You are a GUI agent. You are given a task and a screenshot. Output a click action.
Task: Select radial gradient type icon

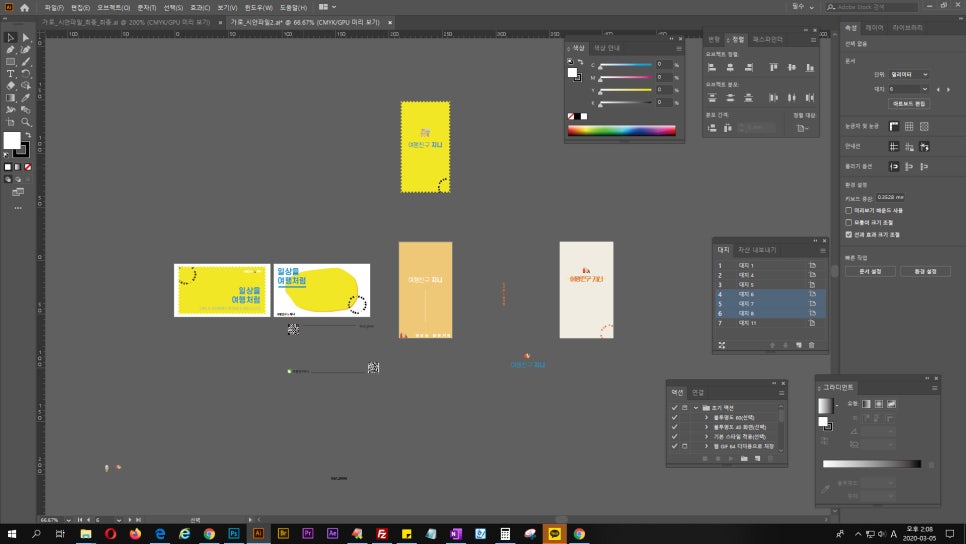tap(879, 404)
